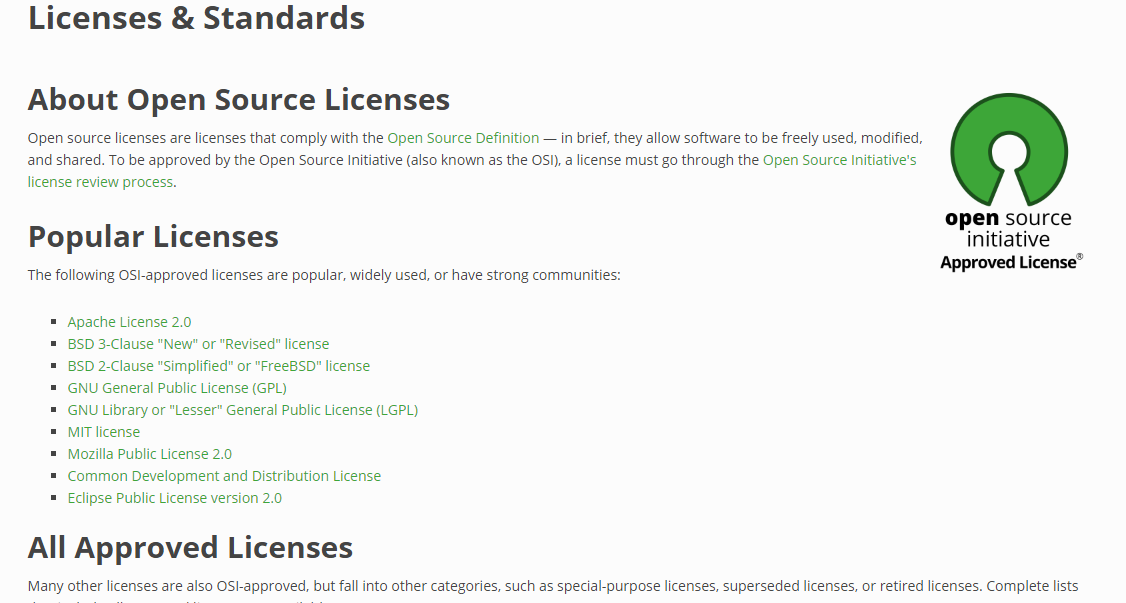Click the "Popular Licenses" heading
The image size is (1126, 603).
click(x=153, y=237)
